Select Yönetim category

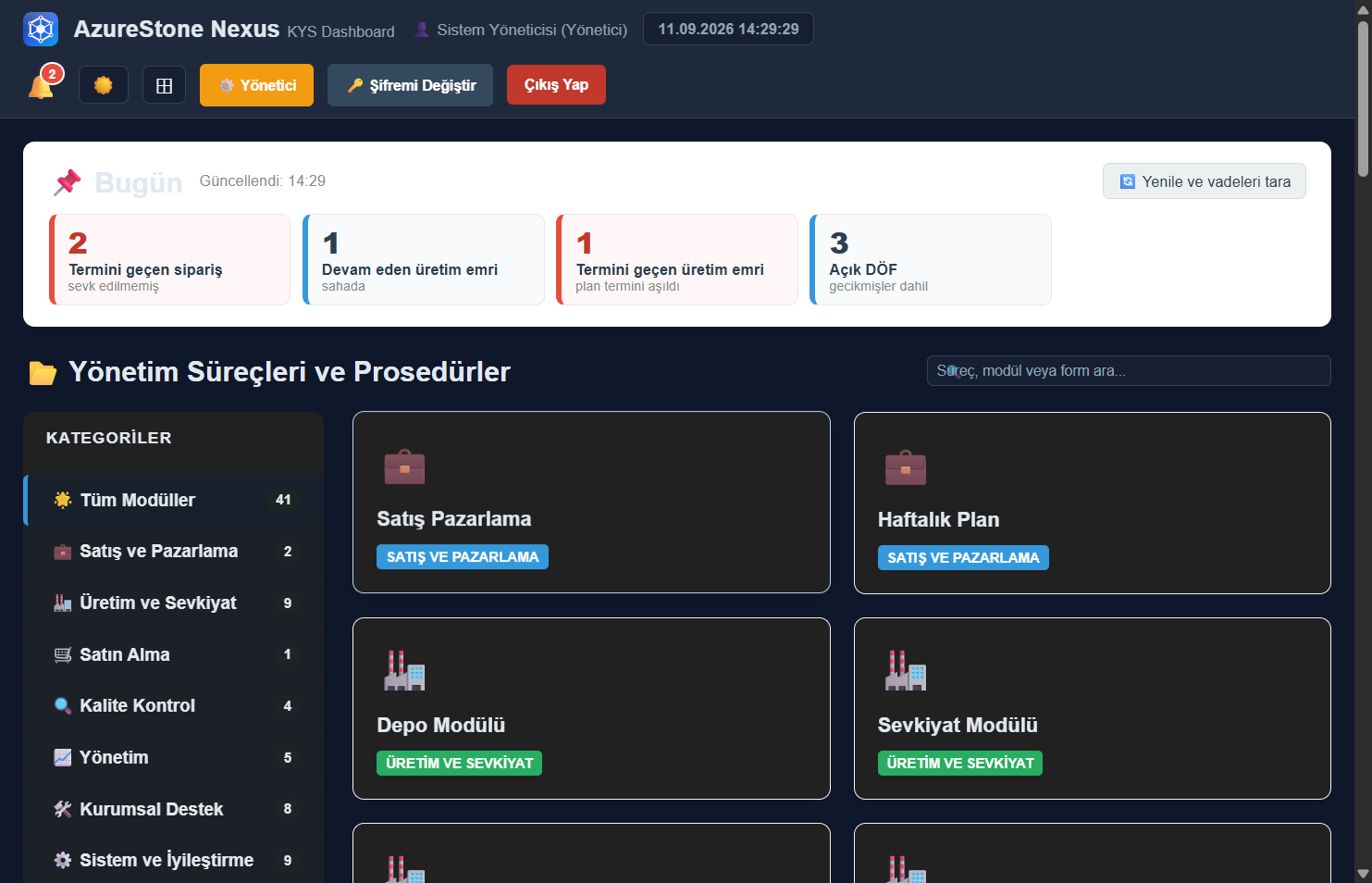pos(173,757)
